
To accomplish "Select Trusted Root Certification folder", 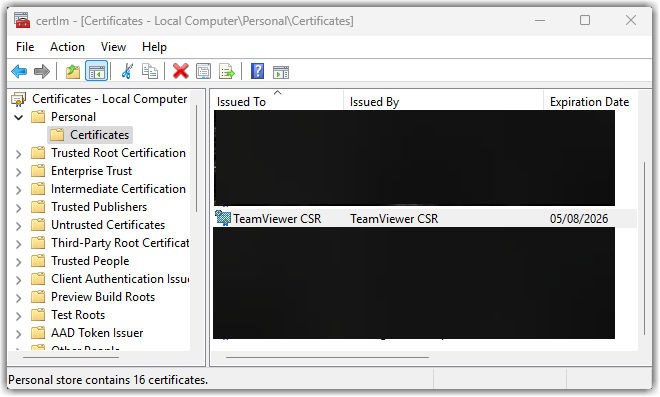I will click(x=118, y=153).
